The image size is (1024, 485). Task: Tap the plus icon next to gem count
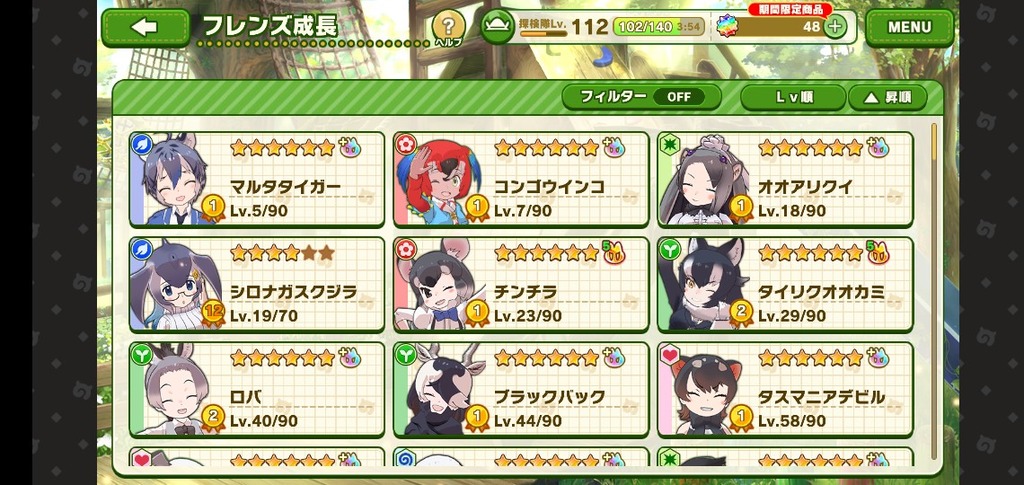click(835, 27)
